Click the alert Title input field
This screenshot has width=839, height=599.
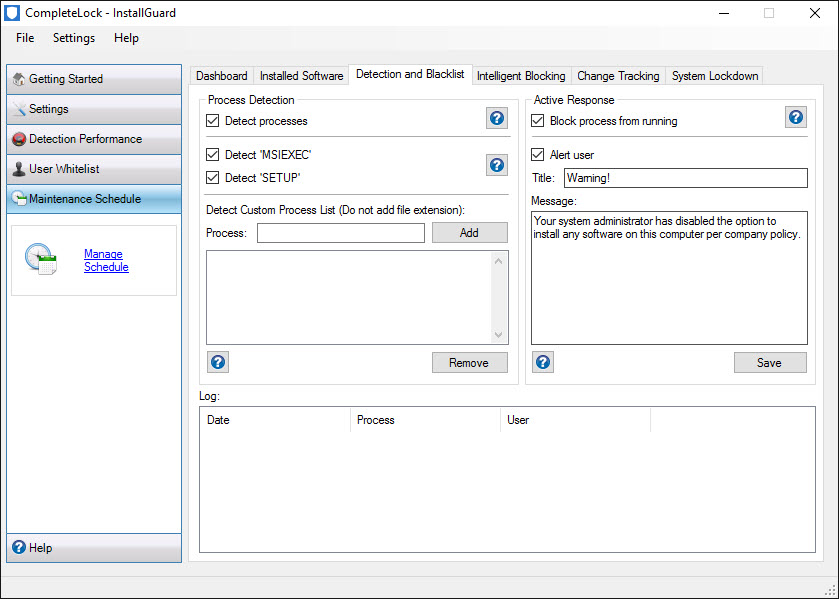(685, 178)
